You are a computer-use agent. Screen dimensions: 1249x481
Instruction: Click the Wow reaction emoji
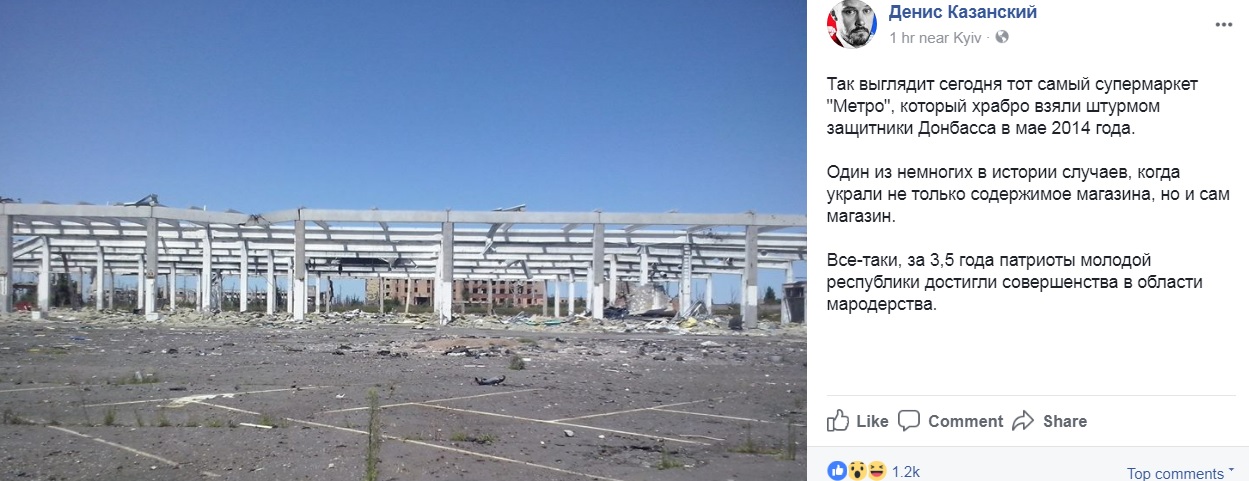[x=856, y=470]
